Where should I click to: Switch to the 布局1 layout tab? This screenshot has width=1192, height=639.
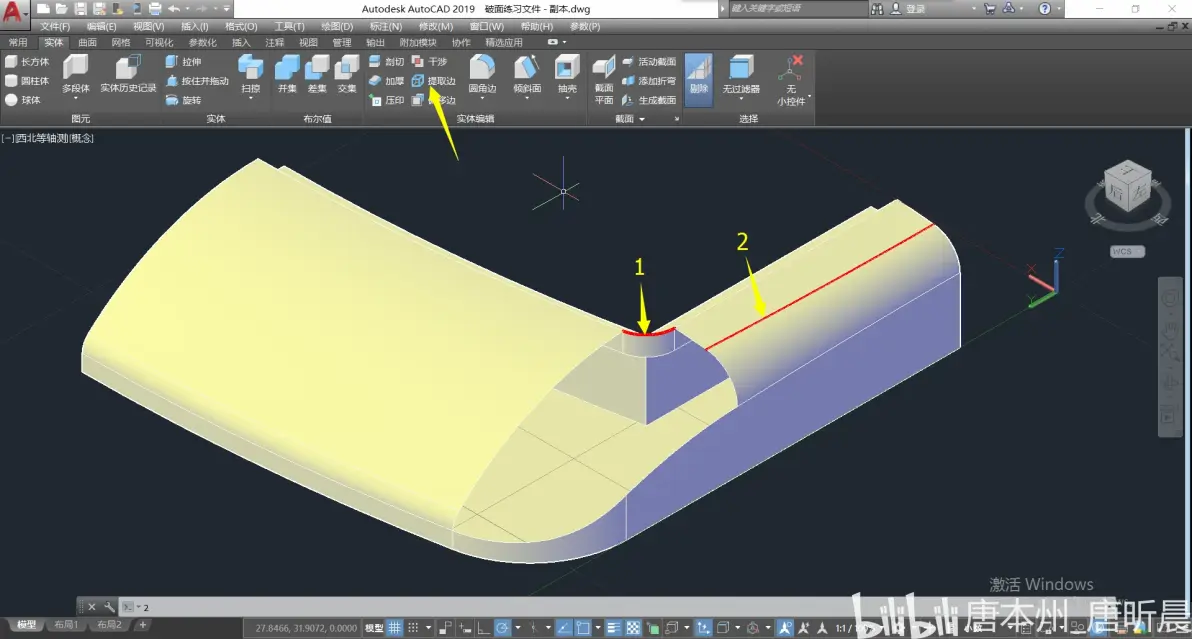[x=66, y=625]
